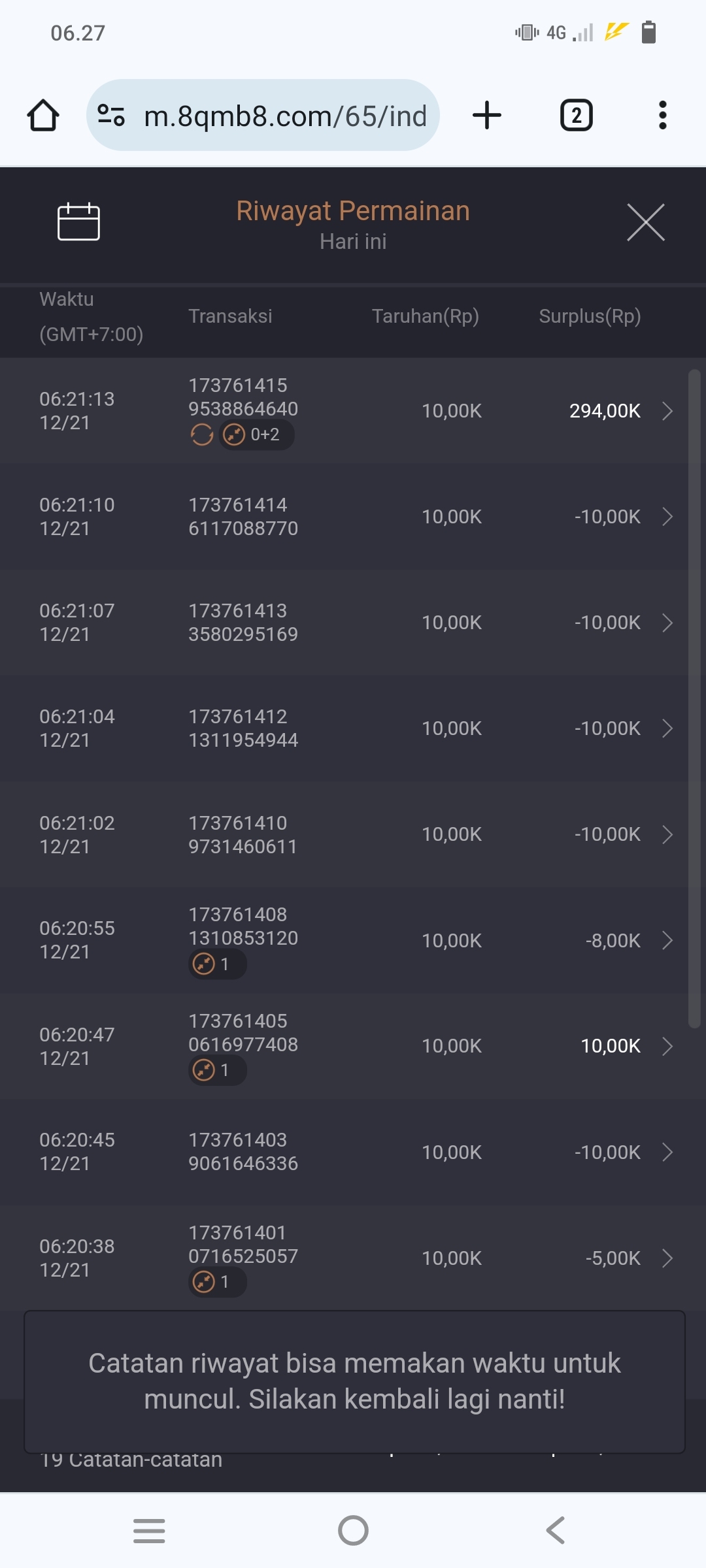Click the history list vertical scrollbar

tap(694, 699)
